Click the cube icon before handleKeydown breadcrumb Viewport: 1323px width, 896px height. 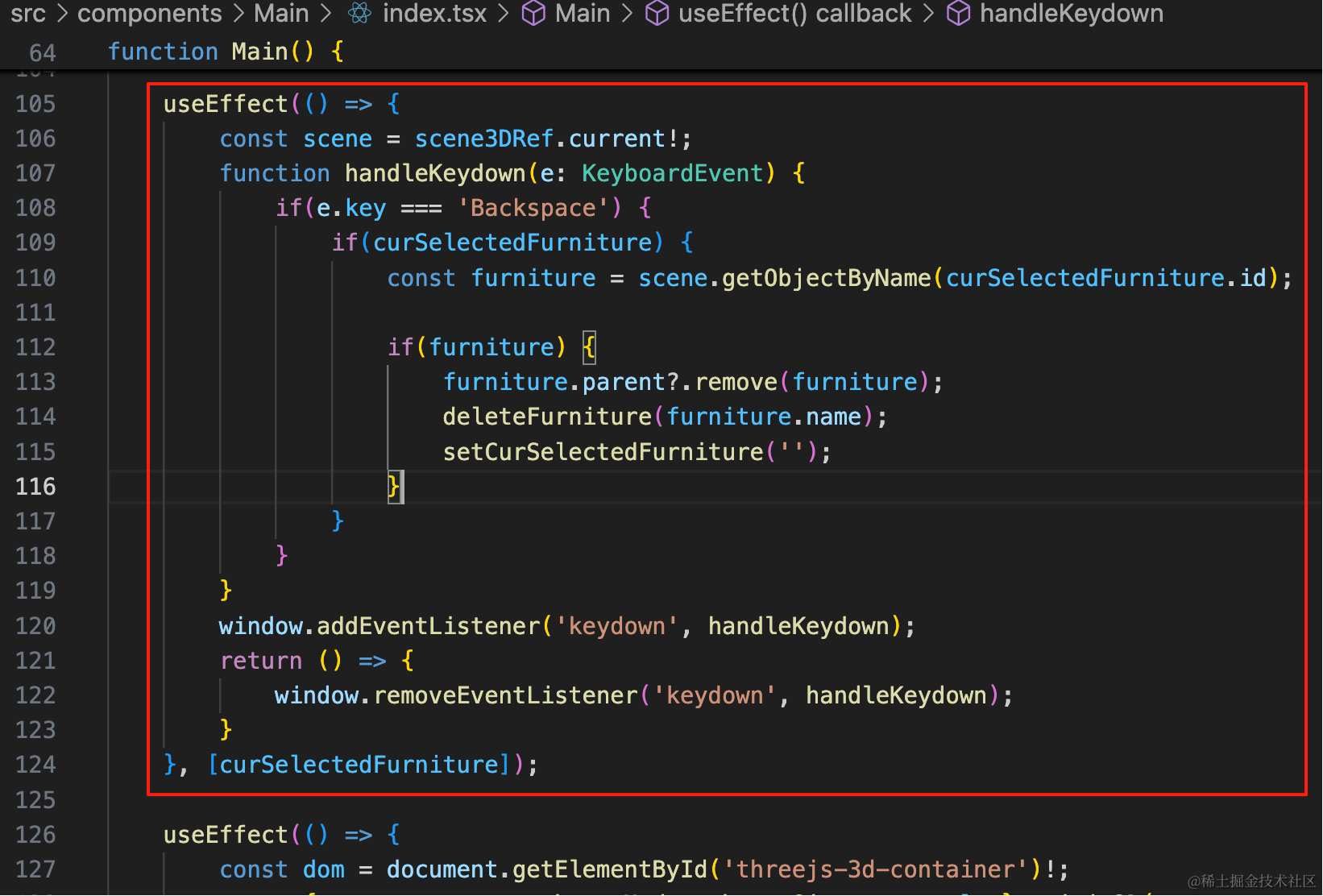[958, 13]
